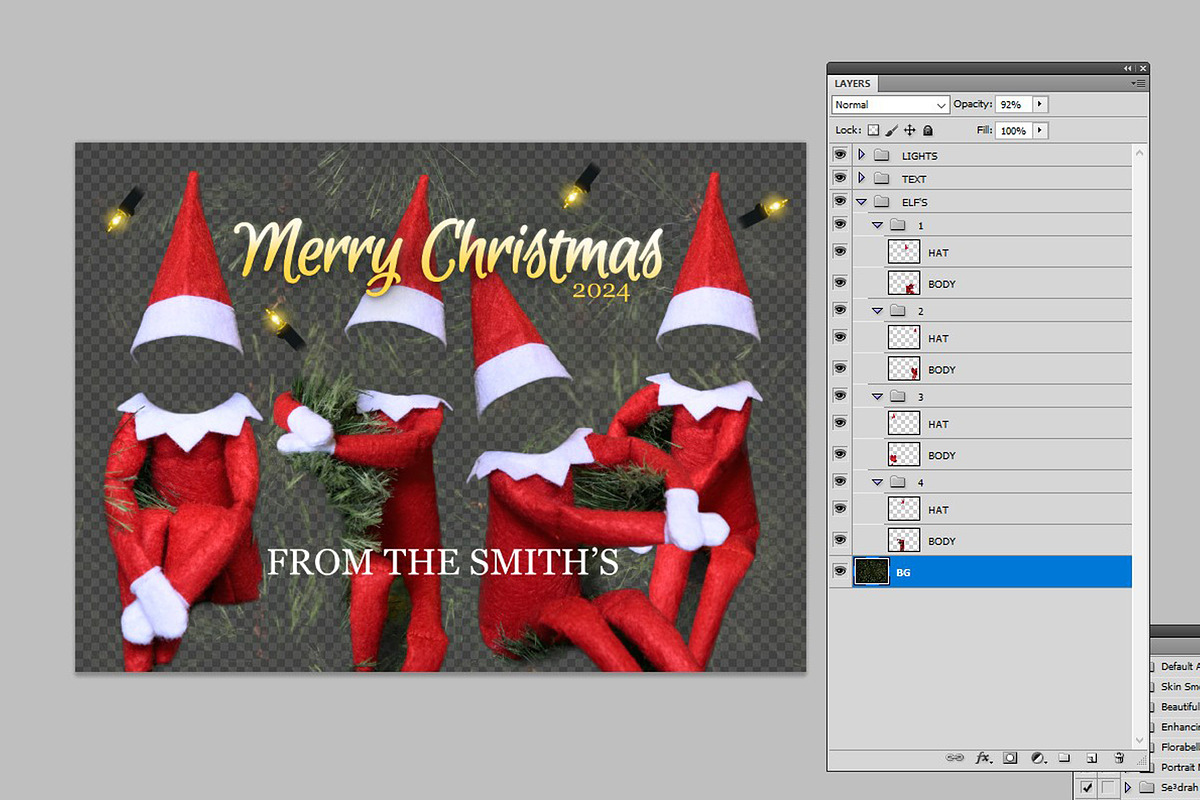Collapse the Layers panel to icons
1200x800 pixels.
click(1130, 68)
